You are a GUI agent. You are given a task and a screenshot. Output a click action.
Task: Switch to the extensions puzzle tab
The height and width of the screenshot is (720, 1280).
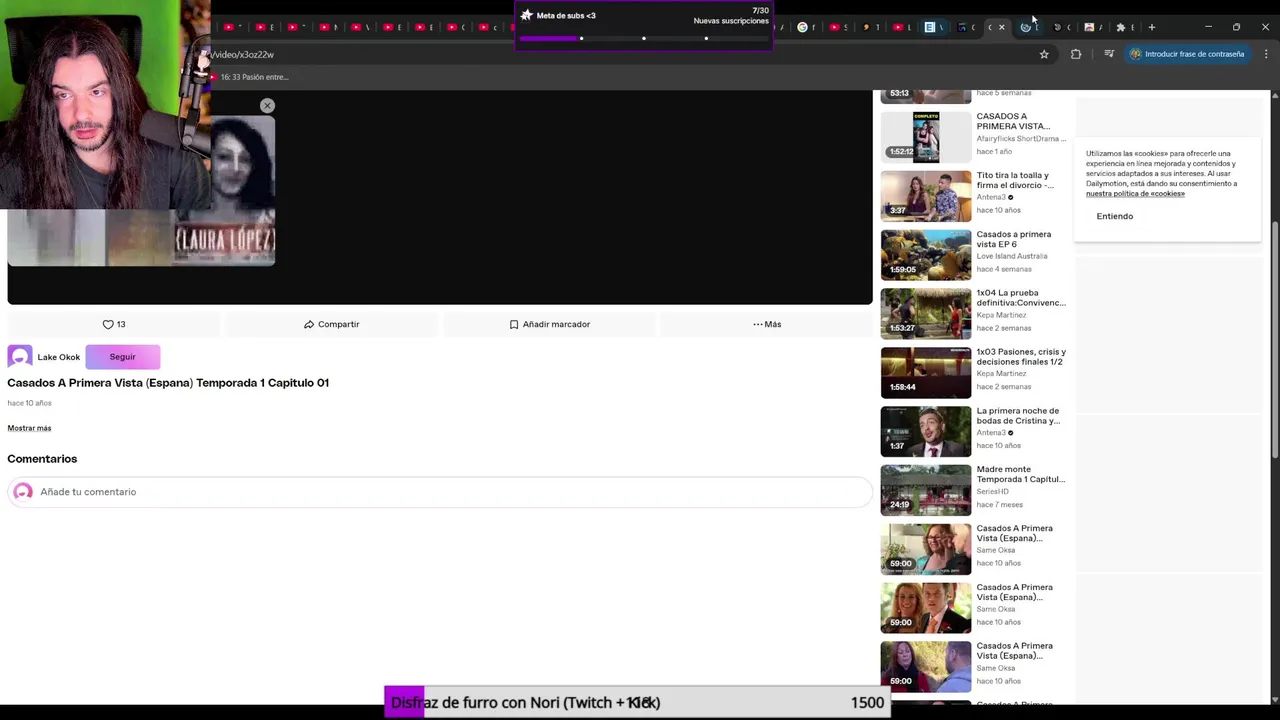(x=1125, y=27)
